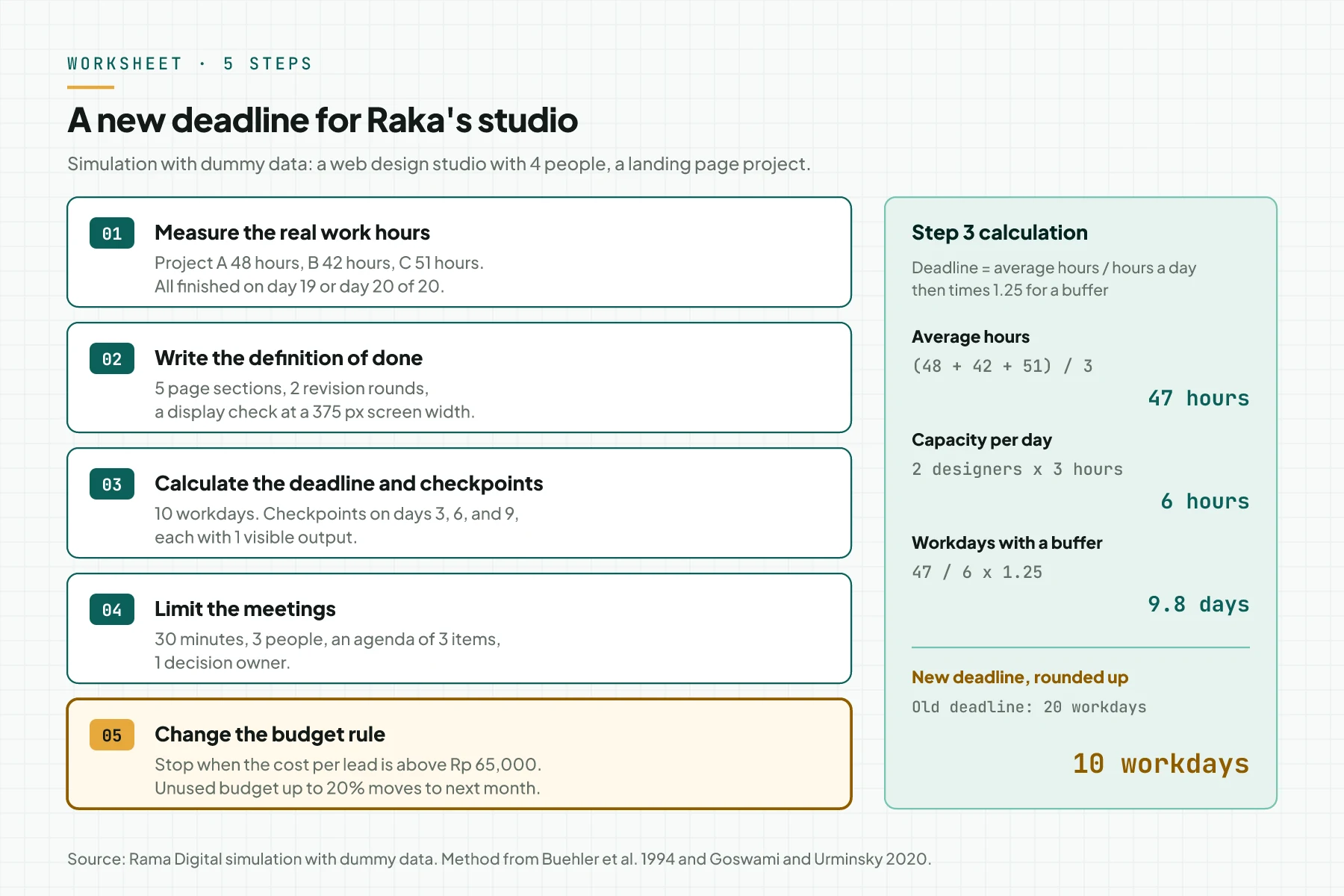Click 'New deadline, rounded up' label

1020,677
